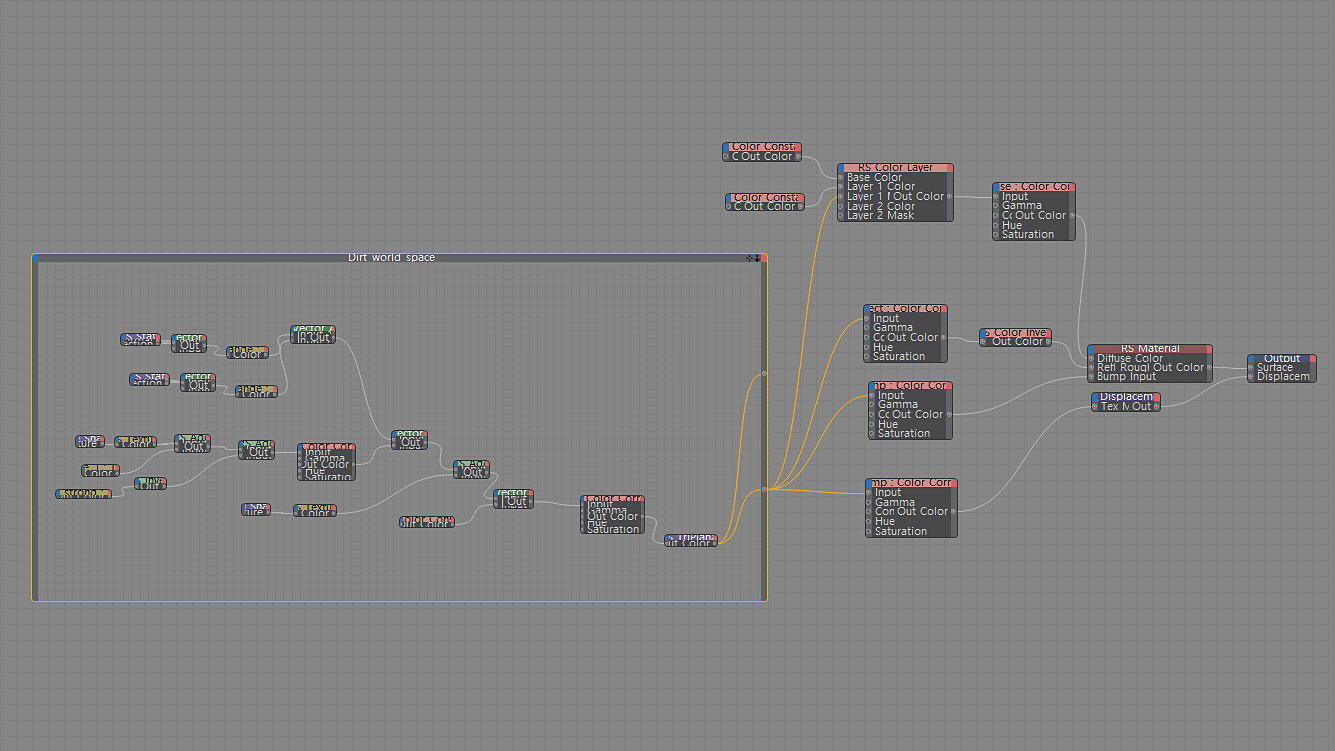The width and height of the screenshot is (1335, 751).
Task: Select the Displacement node title
Action: coord(1126,396)
